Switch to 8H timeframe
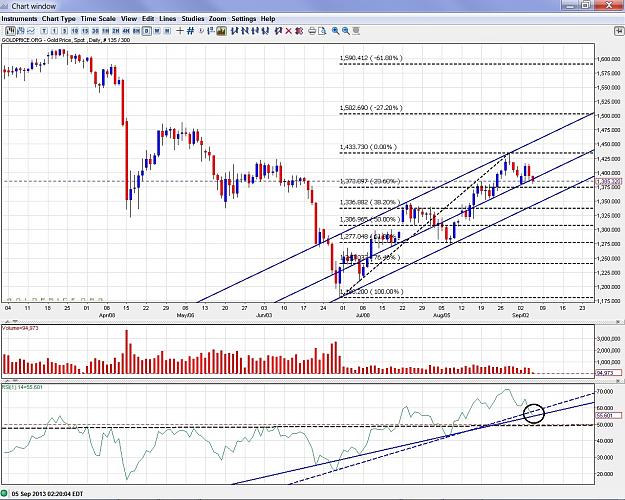 pos(136,31)
